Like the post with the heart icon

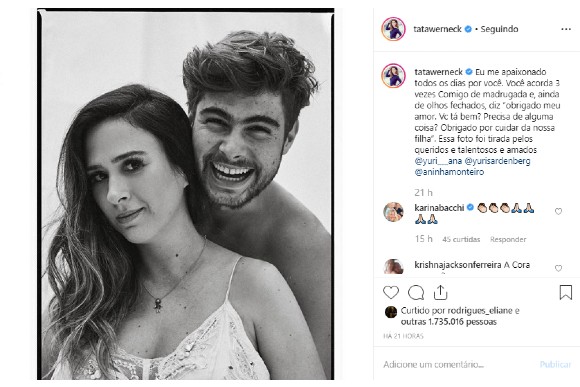point(391,293)
